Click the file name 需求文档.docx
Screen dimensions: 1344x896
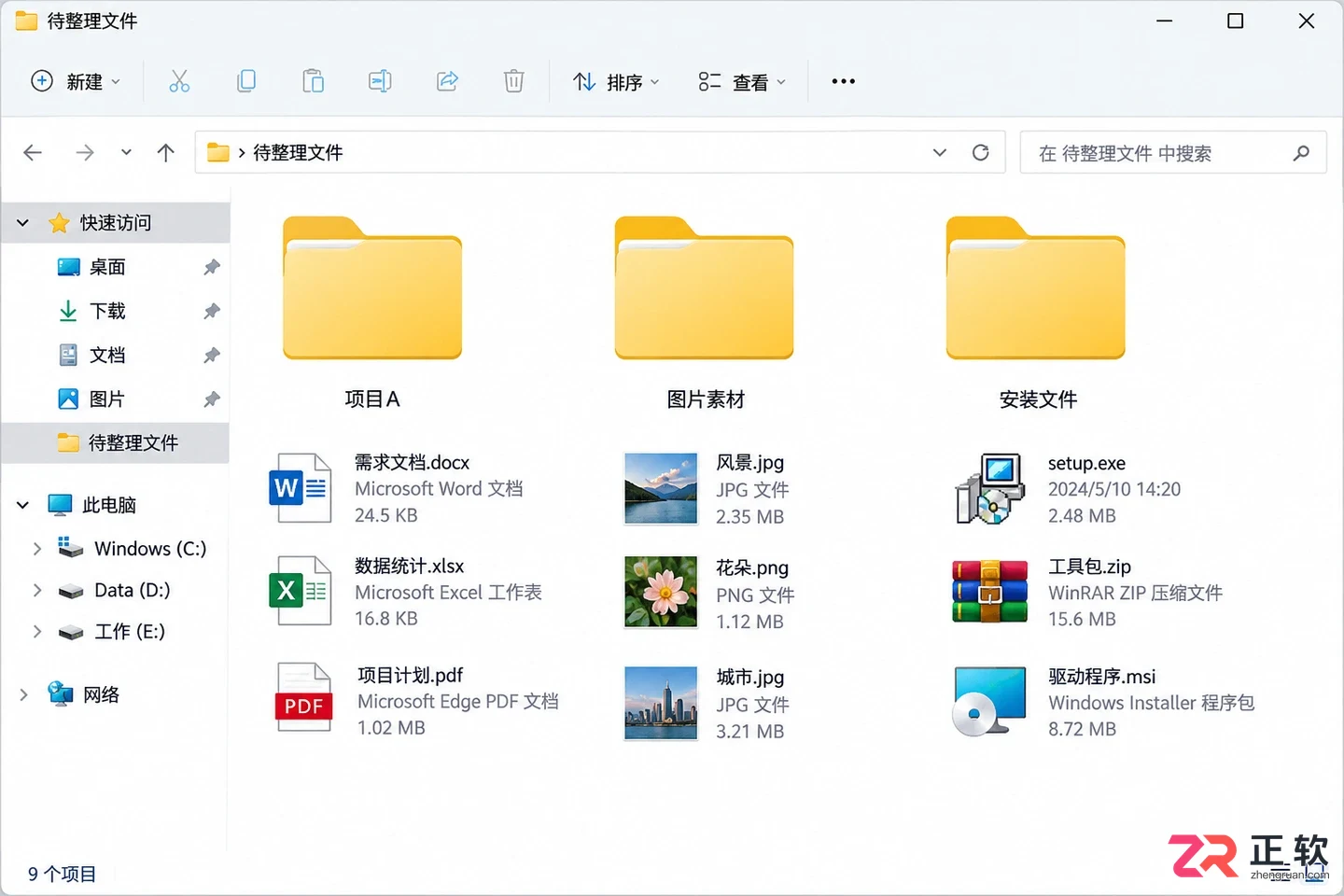tap(412, 462)
